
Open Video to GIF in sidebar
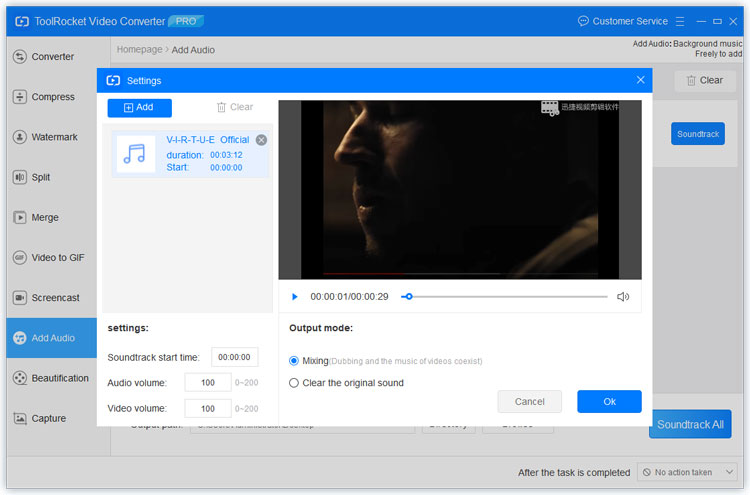[x=51, y=257]
